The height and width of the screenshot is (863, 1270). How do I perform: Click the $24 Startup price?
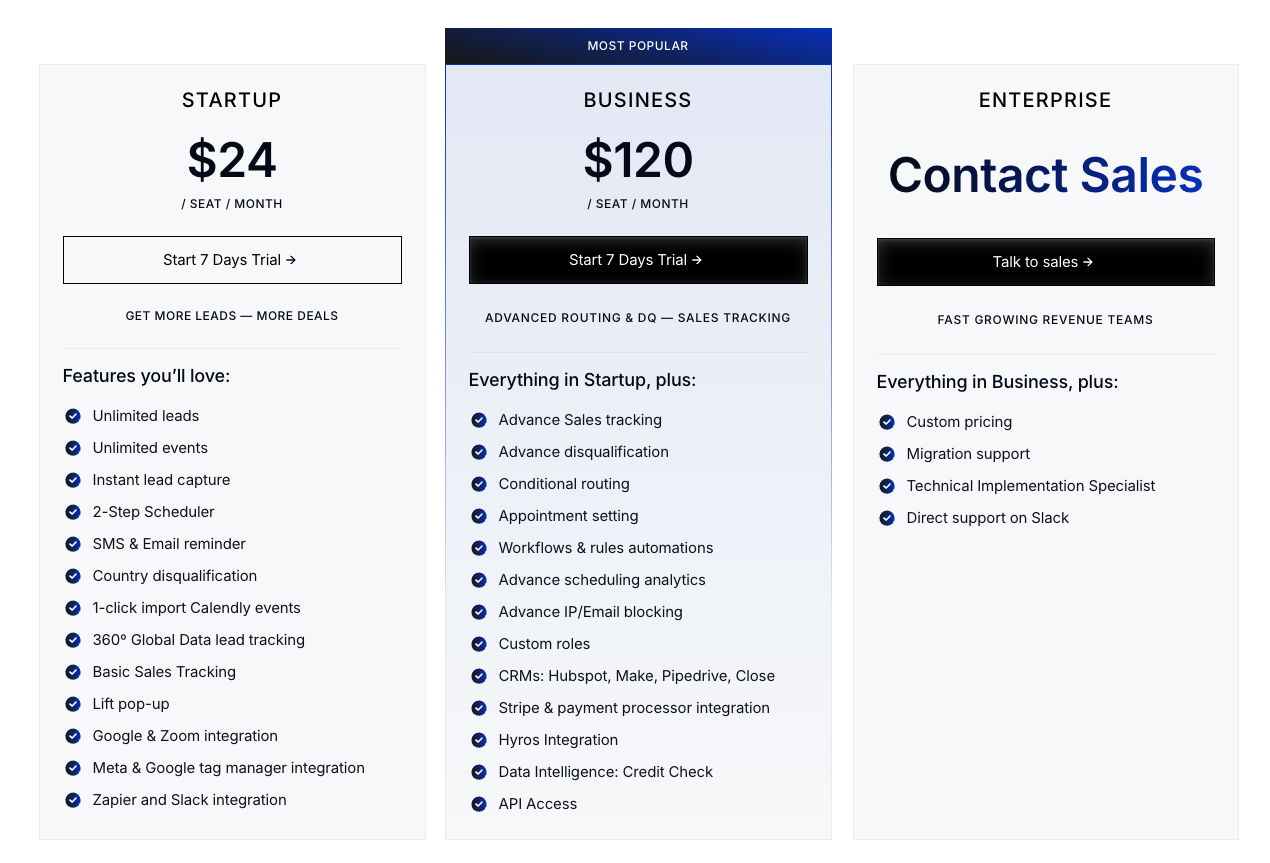[232, 161]
